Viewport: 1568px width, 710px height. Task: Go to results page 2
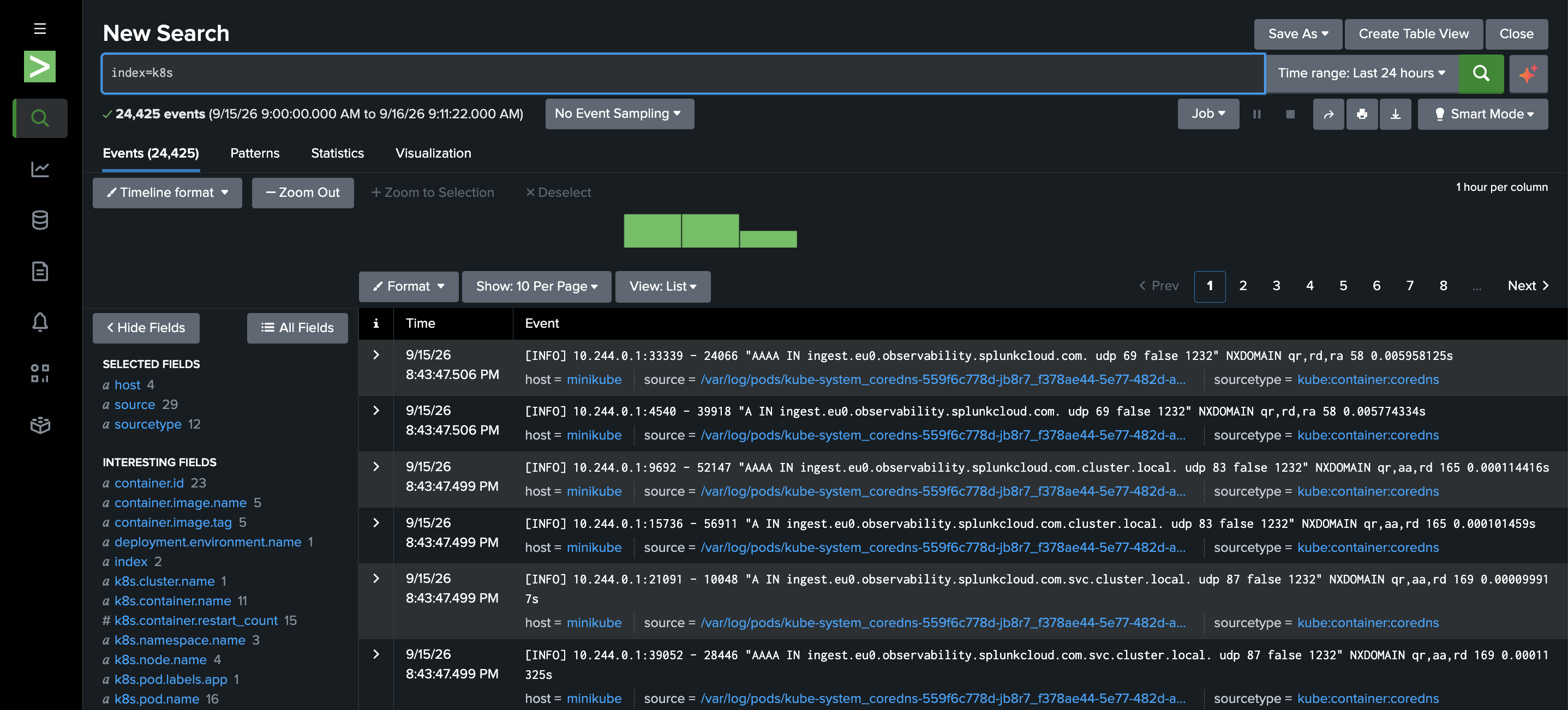coord(1242,286)
